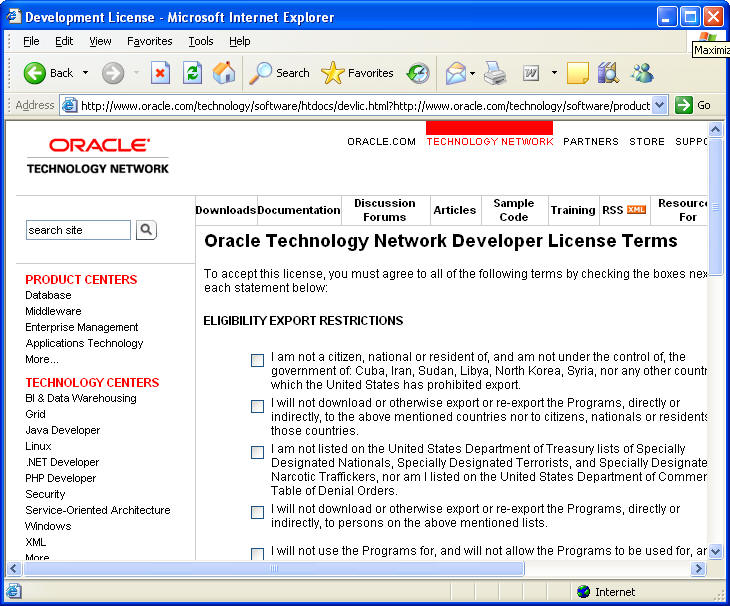The height and width of the screenshot is (606, 730).
Task: Click the status bar page icon
Action: pyautogui.click(x=14, y=591)
